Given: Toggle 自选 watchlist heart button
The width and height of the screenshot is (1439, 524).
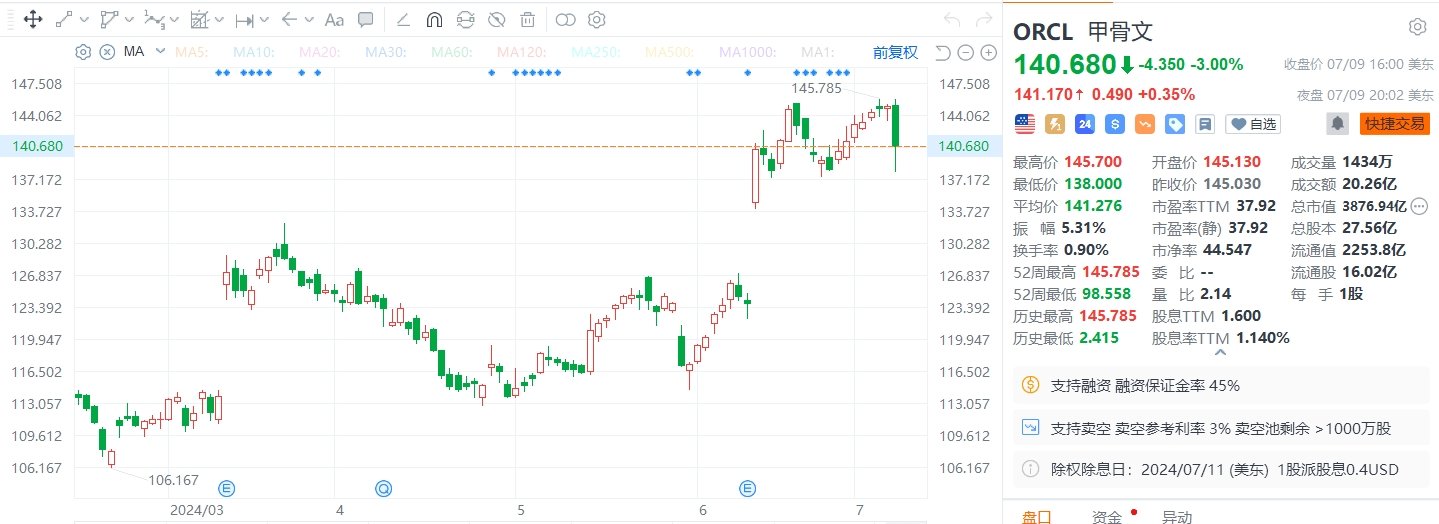Looking at the screenshot, I should 1253,124.
